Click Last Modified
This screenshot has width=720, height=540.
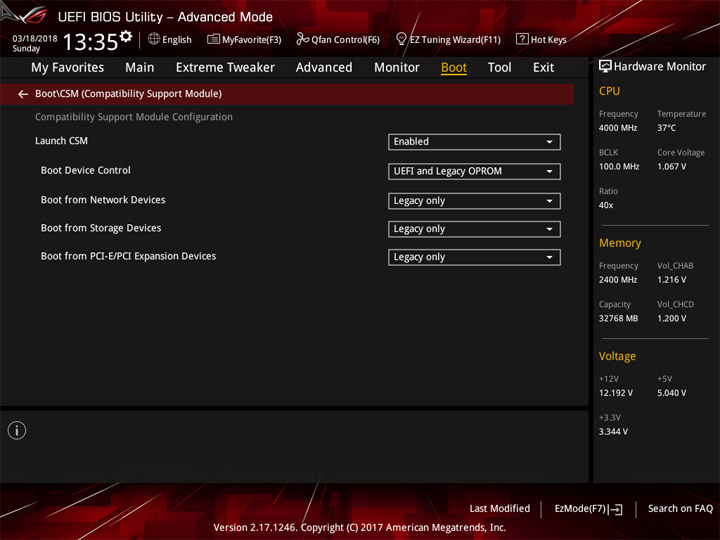coord(500,508)
